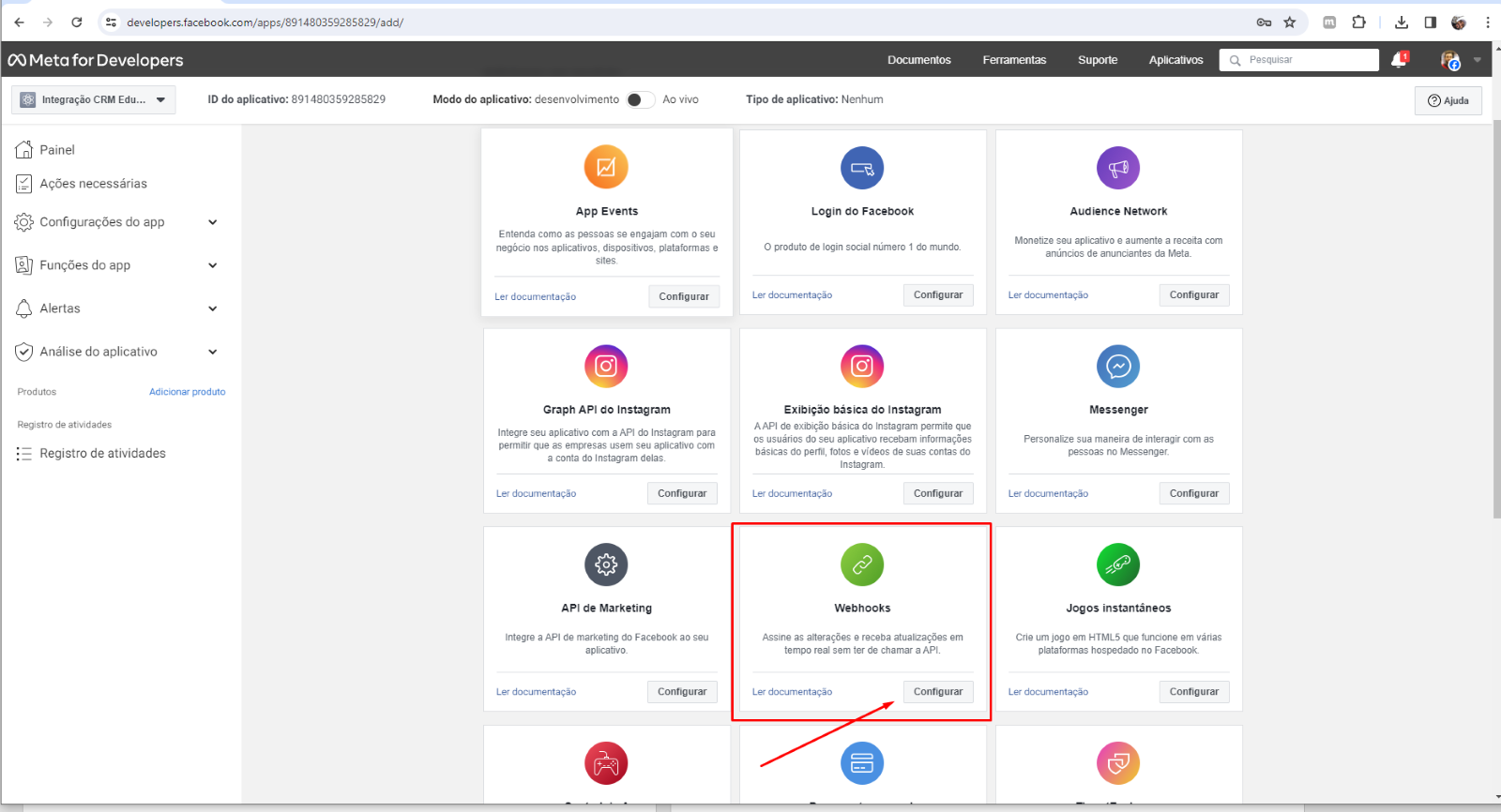Click the Messenger product icon
Screen dimensions: 1501x812
tap(1118, 367)
